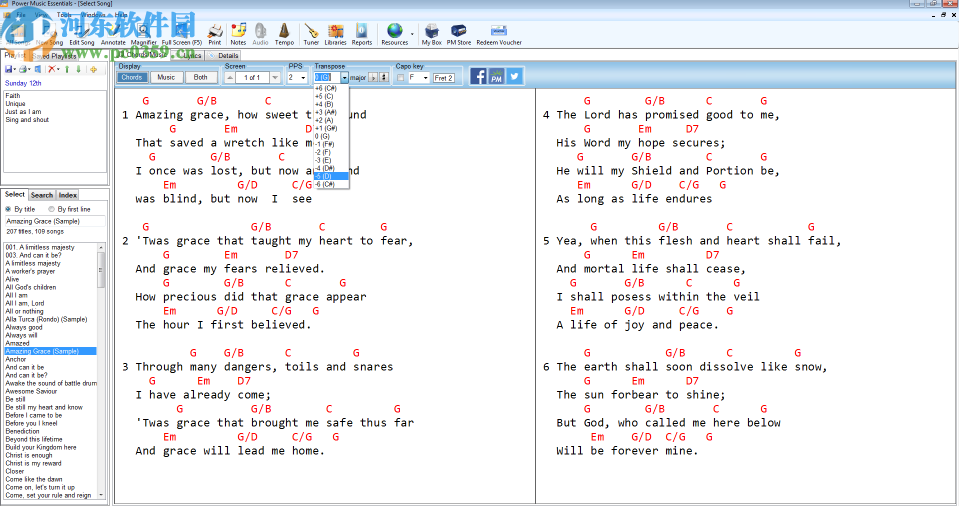Select the 'By first line' radio button
This screenshot has height=506, width=959.
click(x=52, y=209)
